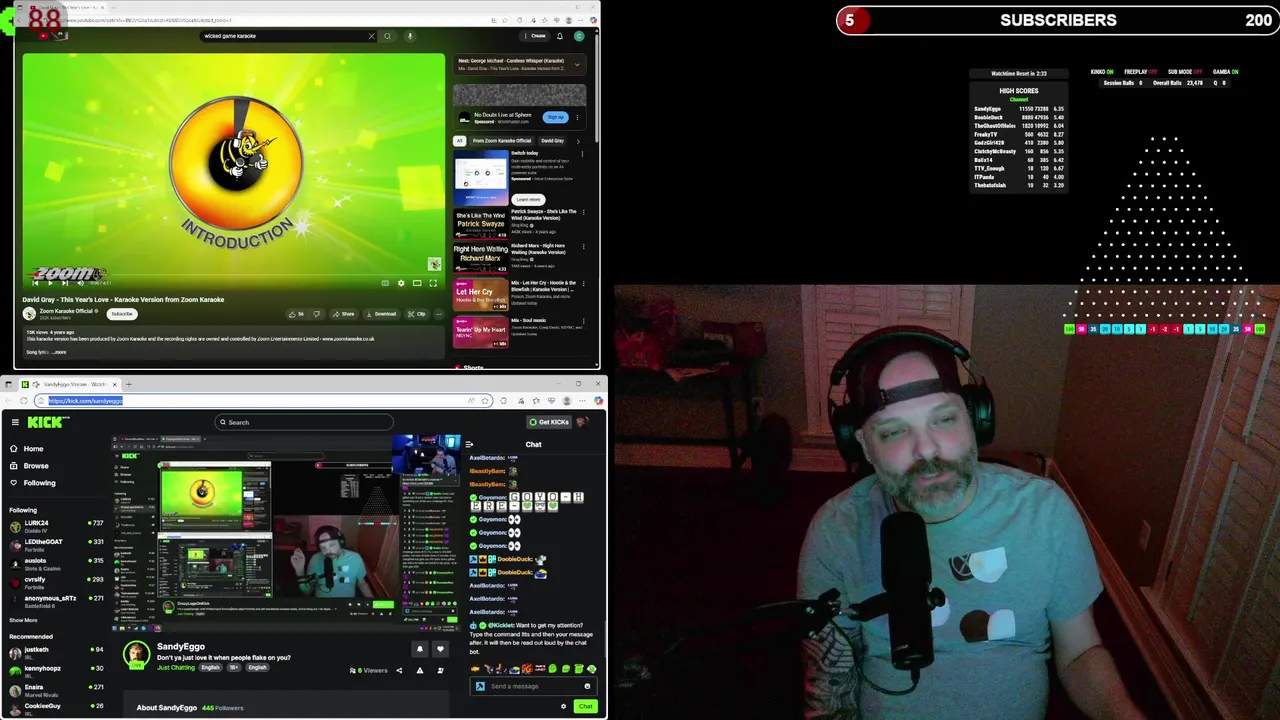Screen dimensions: 1280x720
Task: Open YouTube notifications bell
Action: coord(560,36)
